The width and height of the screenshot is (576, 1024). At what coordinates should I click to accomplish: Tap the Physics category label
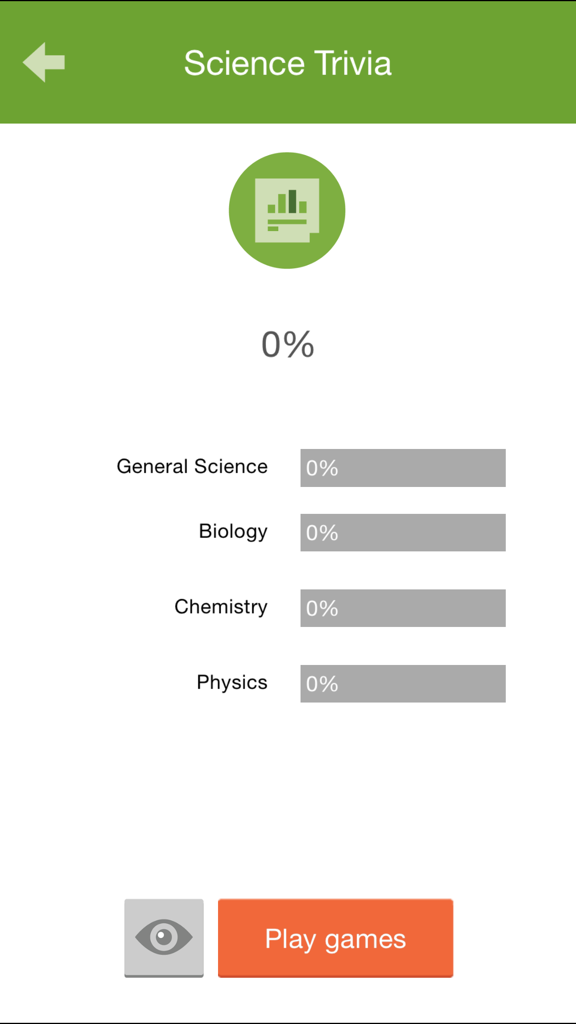(x=232, y=683)
